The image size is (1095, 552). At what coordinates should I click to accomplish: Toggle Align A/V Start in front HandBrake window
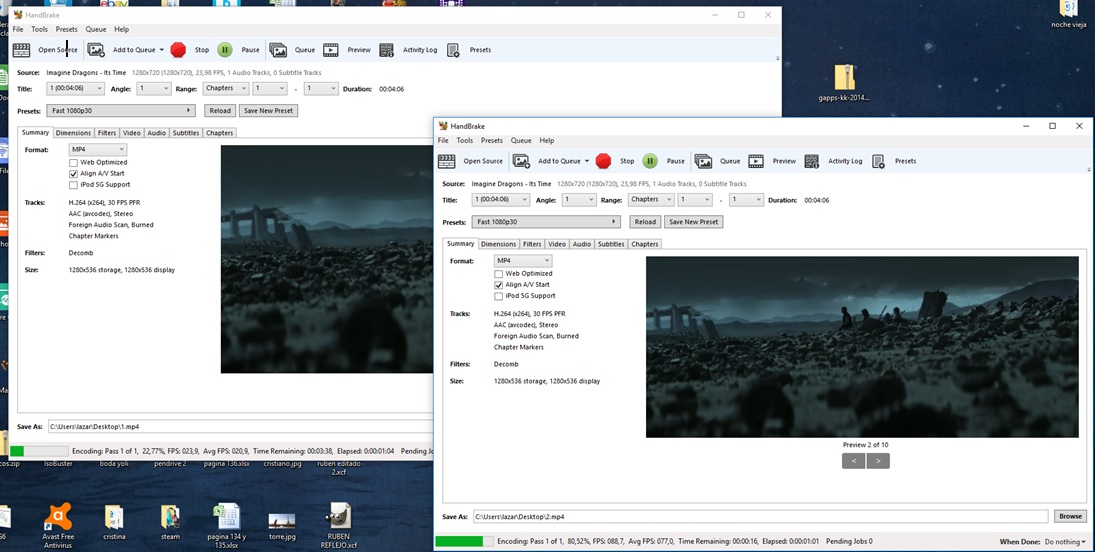[499, 285]
